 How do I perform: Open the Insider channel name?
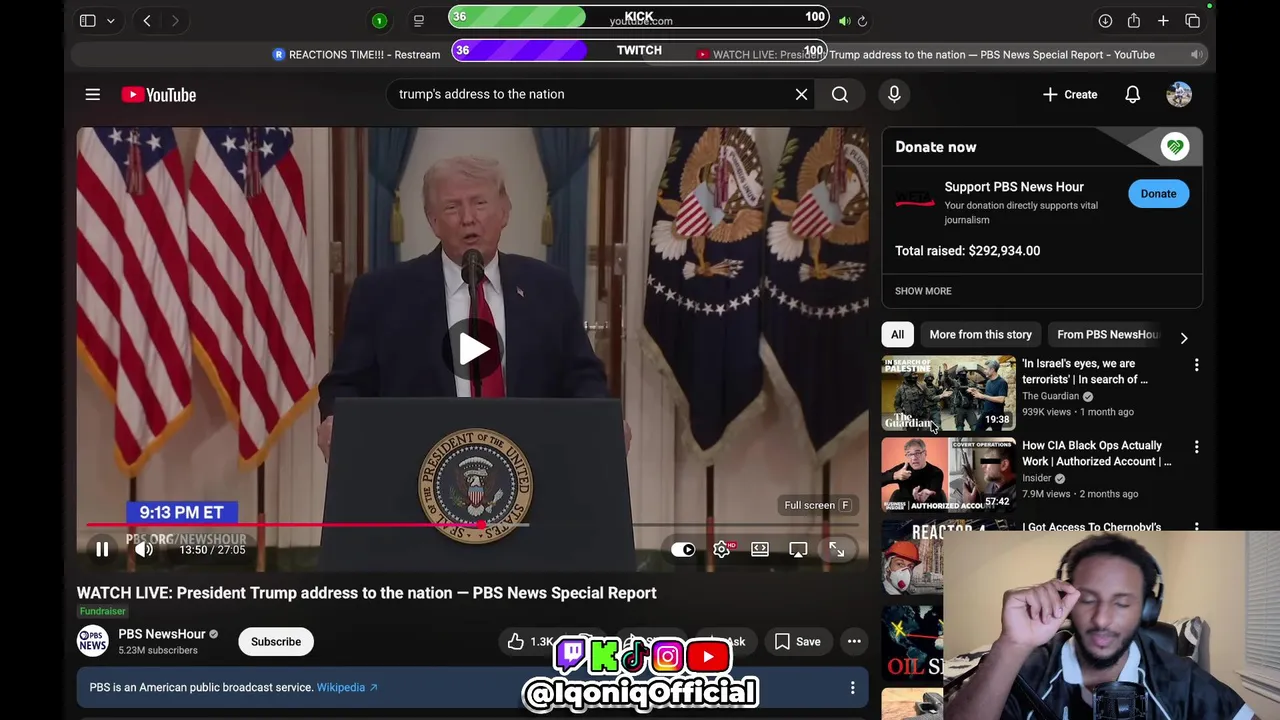pyautogui.click(x=1037, y=478)
